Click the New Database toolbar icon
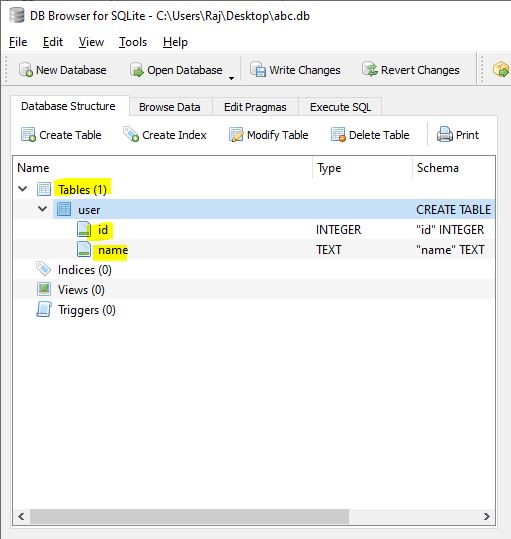 [x=26, y=70]
